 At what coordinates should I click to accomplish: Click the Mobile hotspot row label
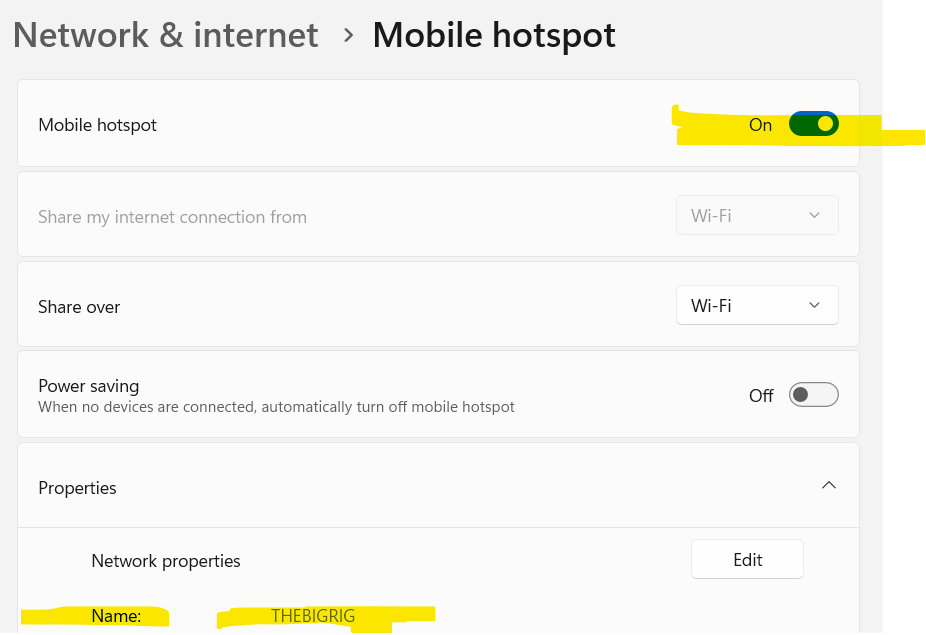point(97,125)
